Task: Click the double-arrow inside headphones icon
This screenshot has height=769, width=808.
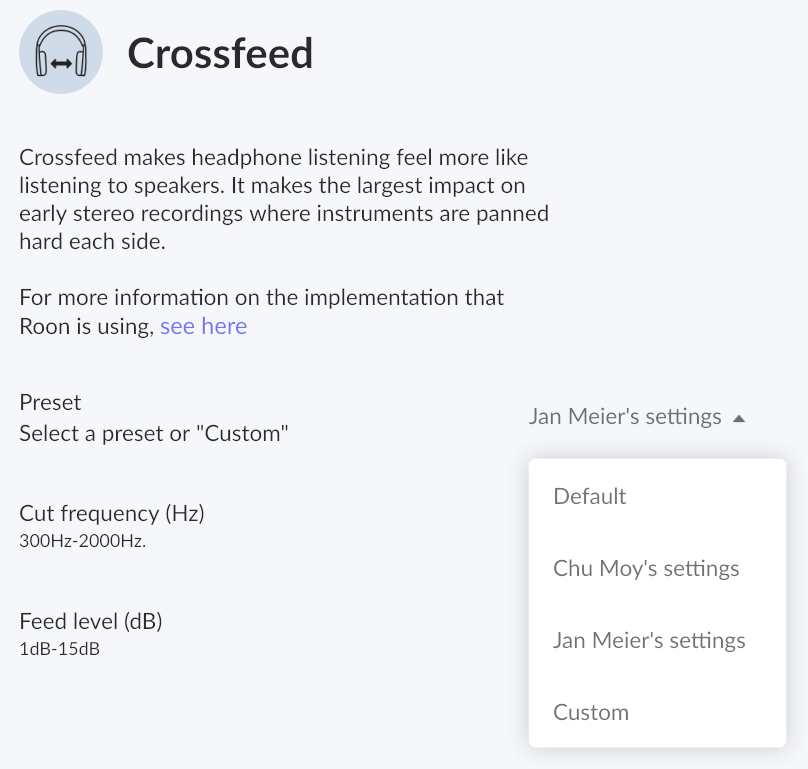Action: pyautogui.click(x=62, y=64)
